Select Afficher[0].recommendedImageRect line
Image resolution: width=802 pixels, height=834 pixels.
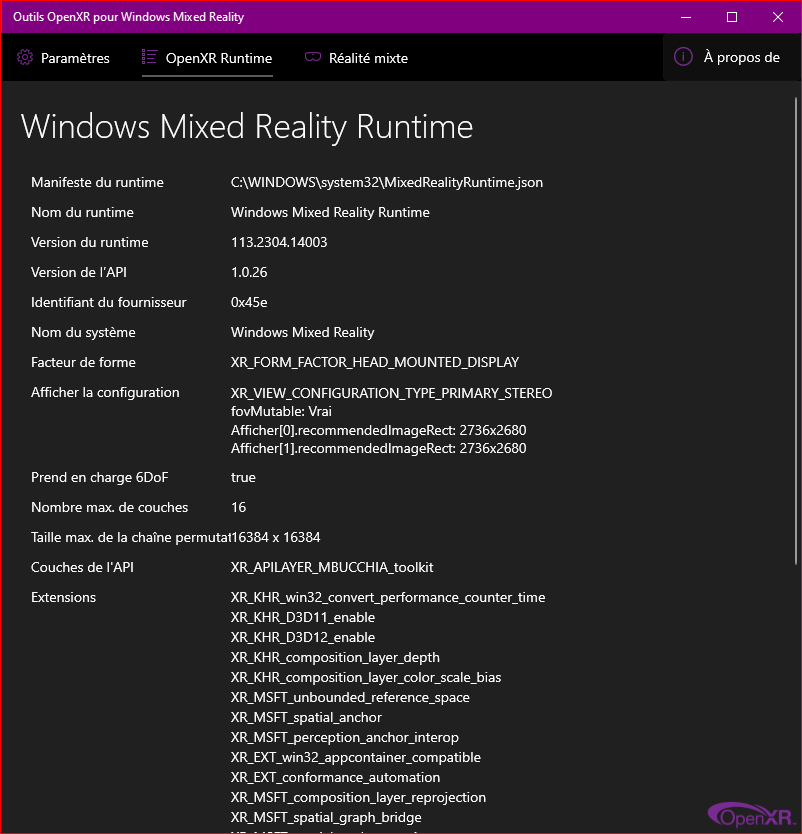coord(378,430)
